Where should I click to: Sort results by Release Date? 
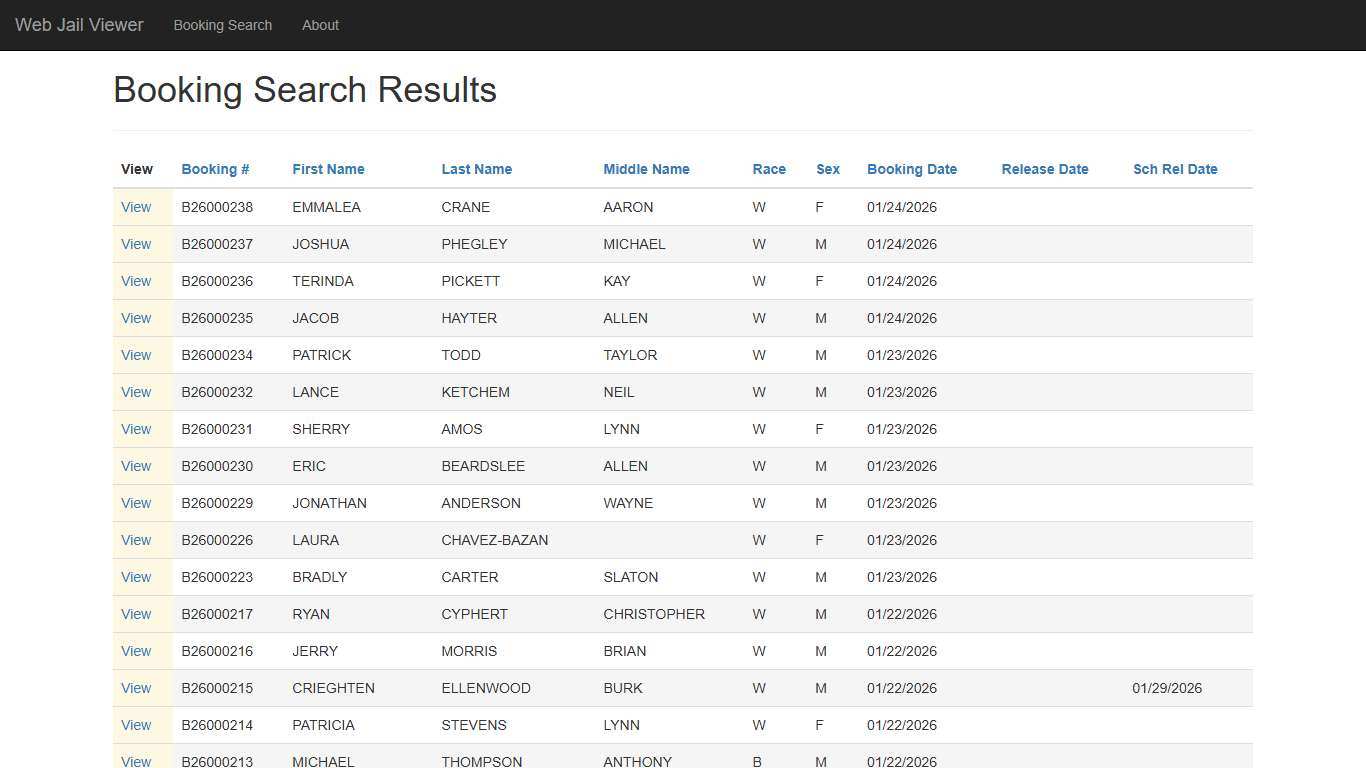1044,169
